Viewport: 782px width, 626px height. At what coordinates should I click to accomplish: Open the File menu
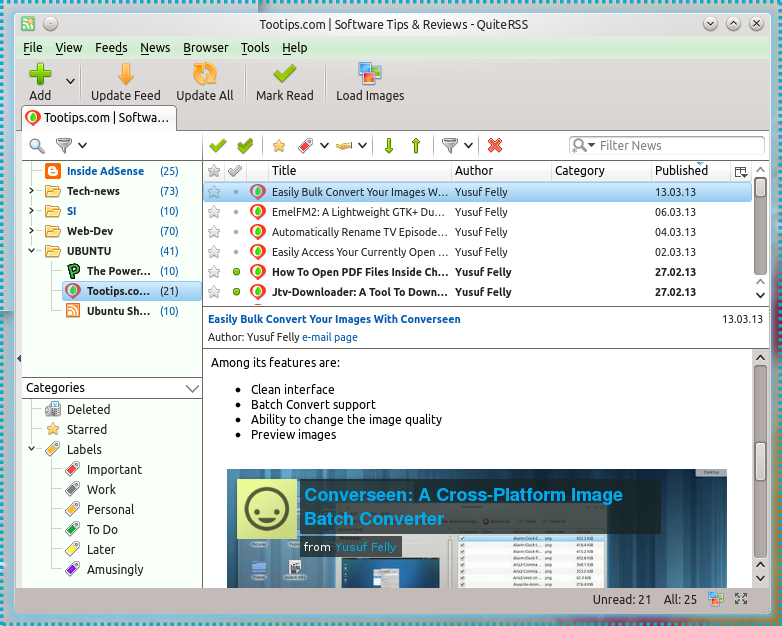click(x=32, y=48)
